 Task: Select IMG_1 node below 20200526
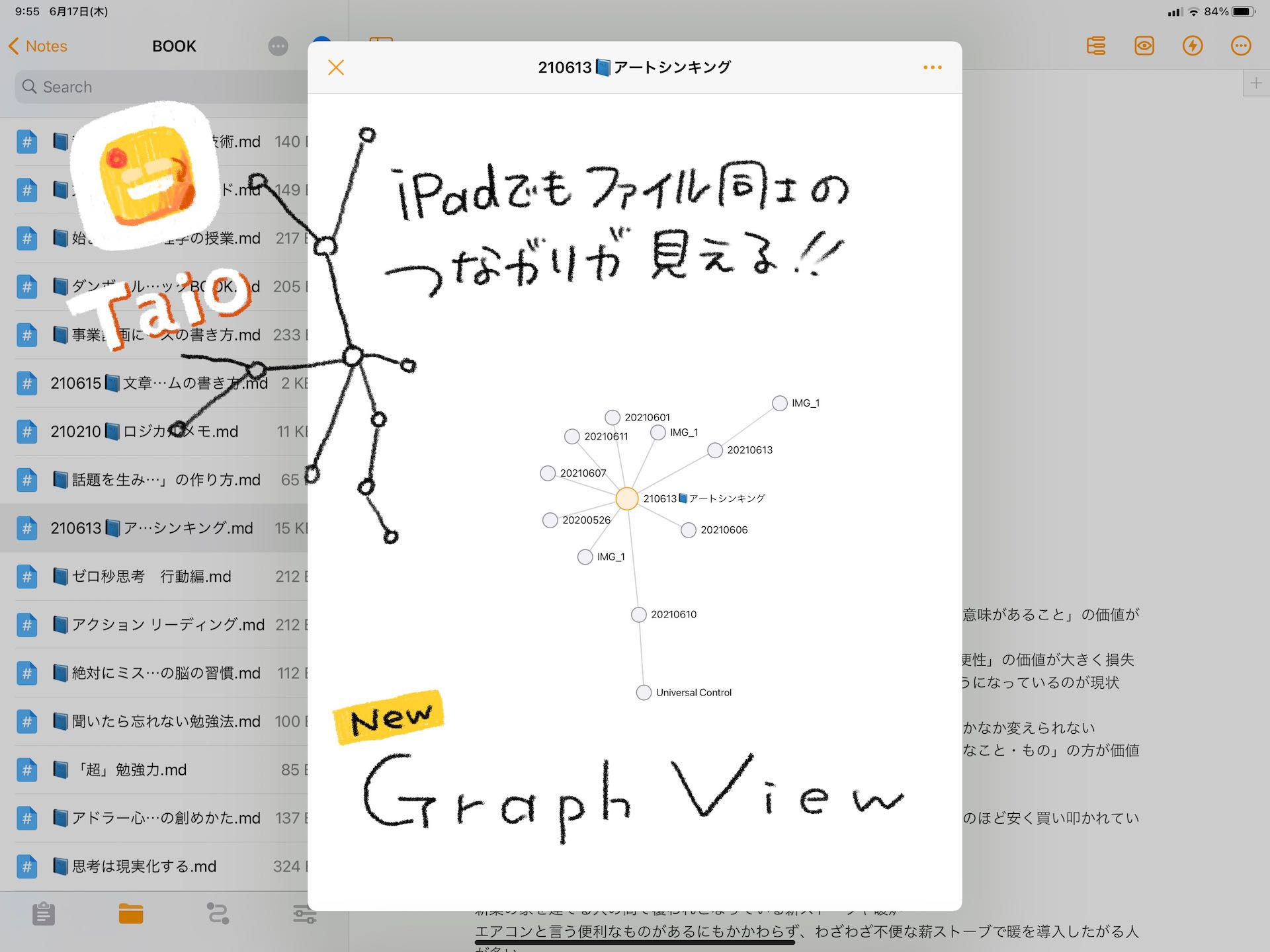585,557
